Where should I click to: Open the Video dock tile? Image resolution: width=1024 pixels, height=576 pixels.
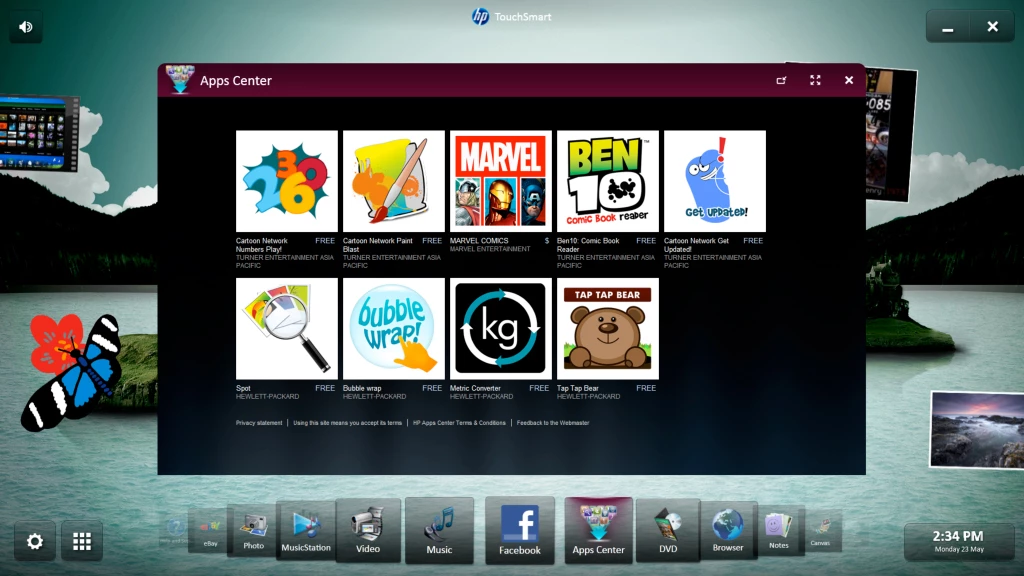tap(368, 530)
